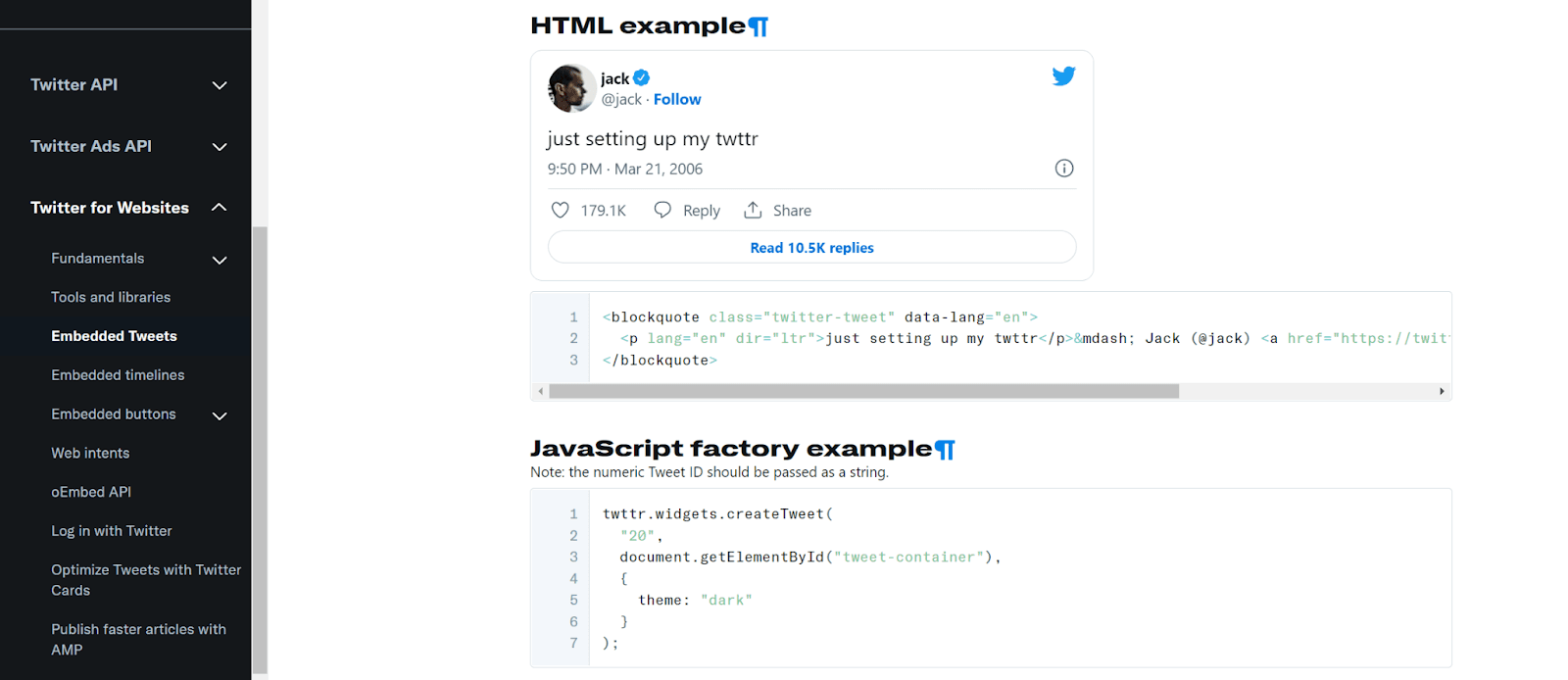Click the Share upload icon
This screenshot has height=680, width=1568.
point(753,210)
